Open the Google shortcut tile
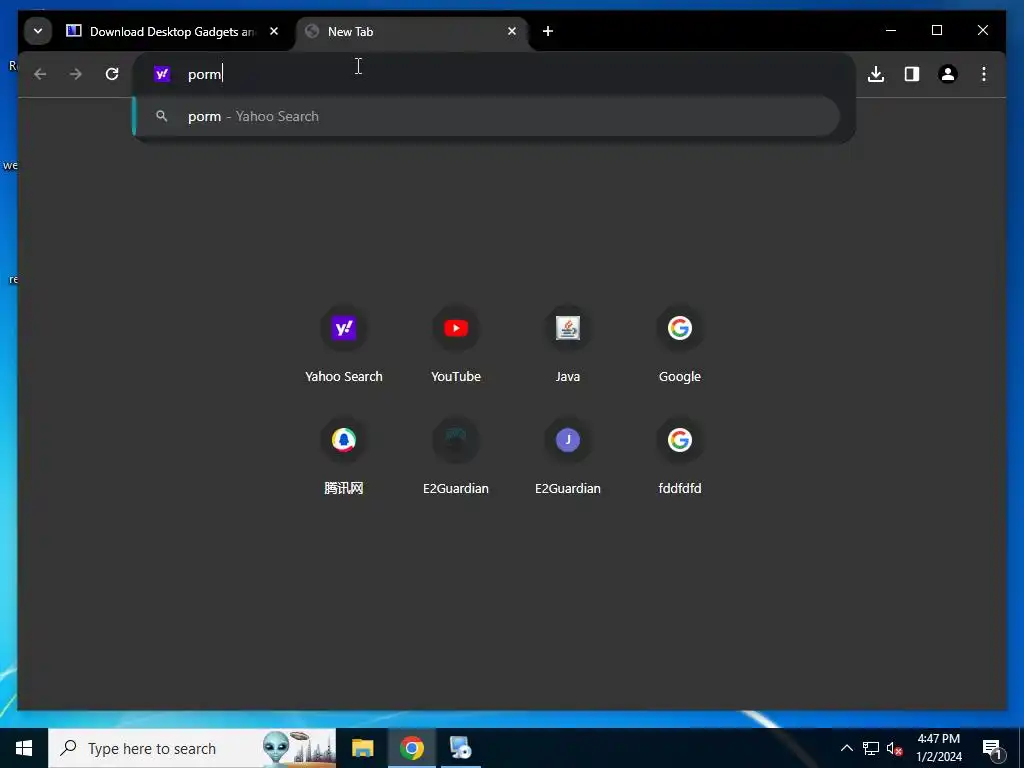Viewport: 1024px width, 768px height. pyautogui.click(x=680, y=345)
